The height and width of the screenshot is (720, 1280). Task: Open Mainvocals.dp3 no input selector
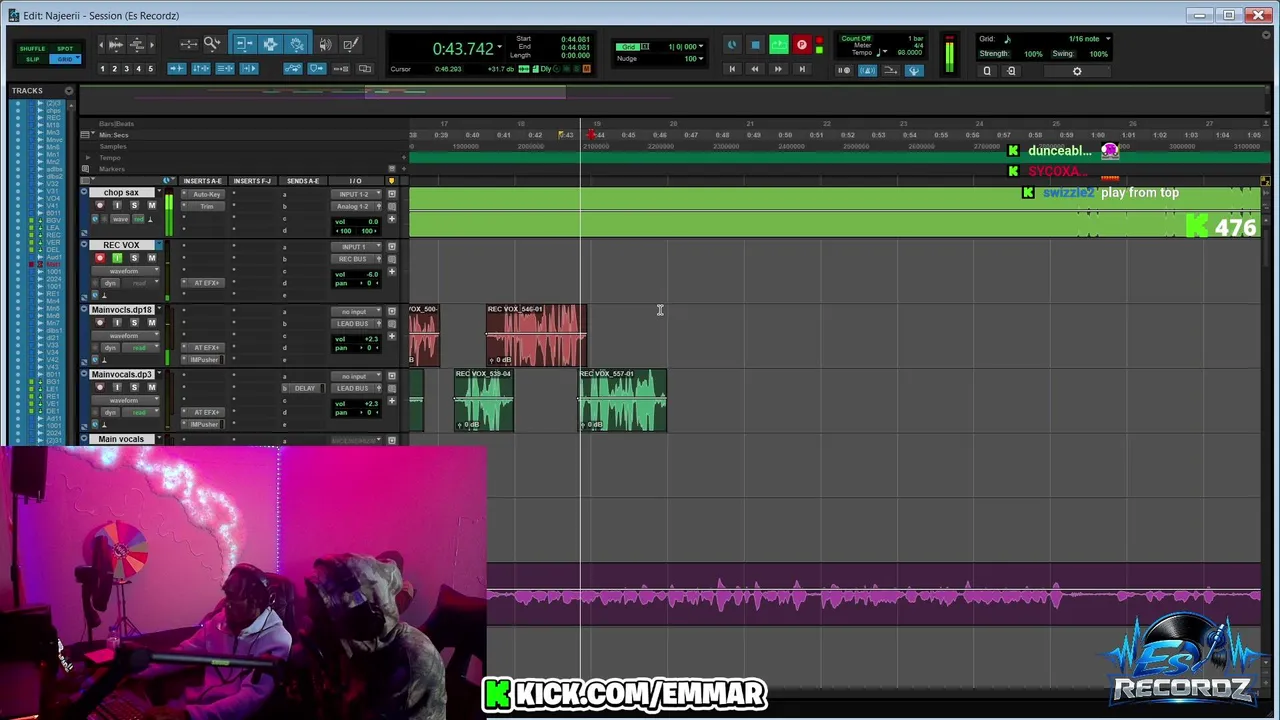[x=356, y=376]
